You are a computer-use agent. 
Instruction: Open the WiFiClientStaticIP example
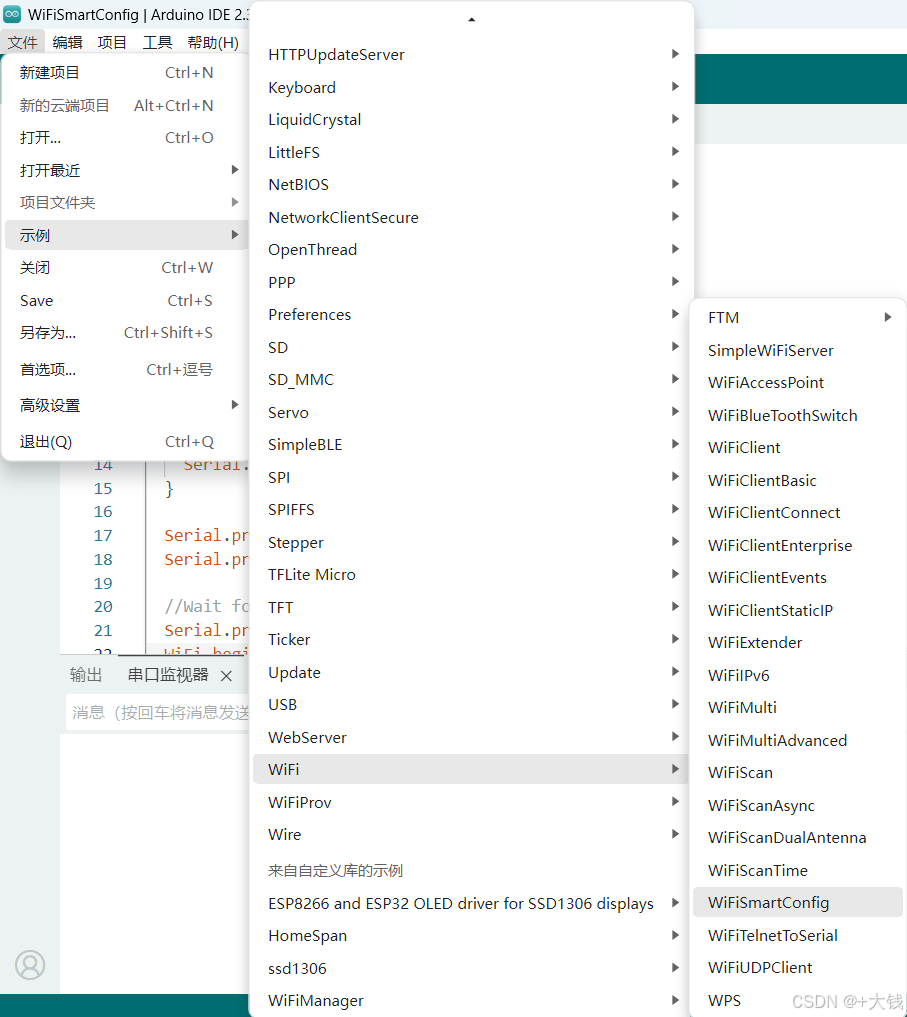[x=798, y=610]
